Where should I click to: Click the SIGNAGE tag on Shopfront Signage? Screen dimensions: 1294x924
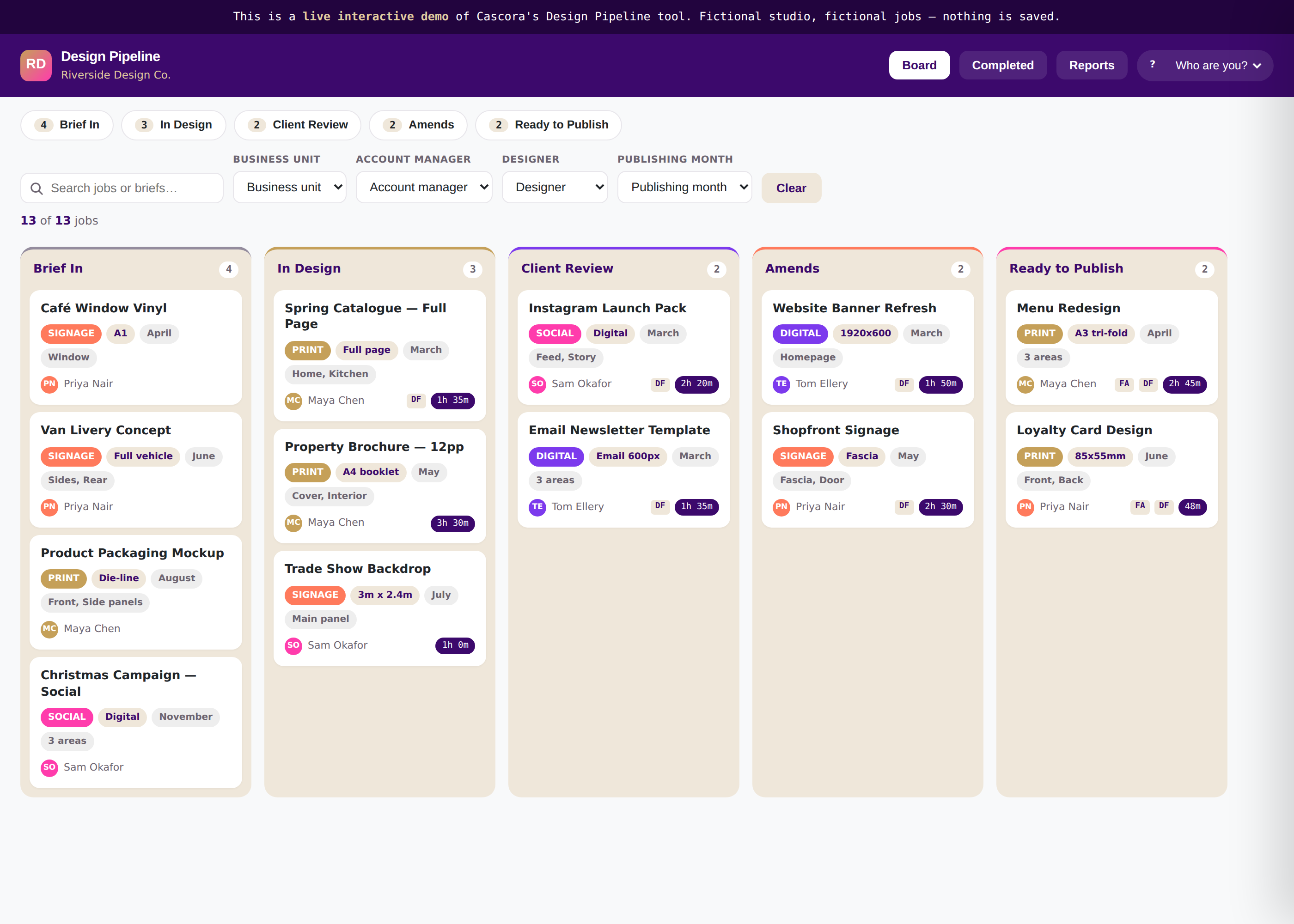click(x=803, y=456)
